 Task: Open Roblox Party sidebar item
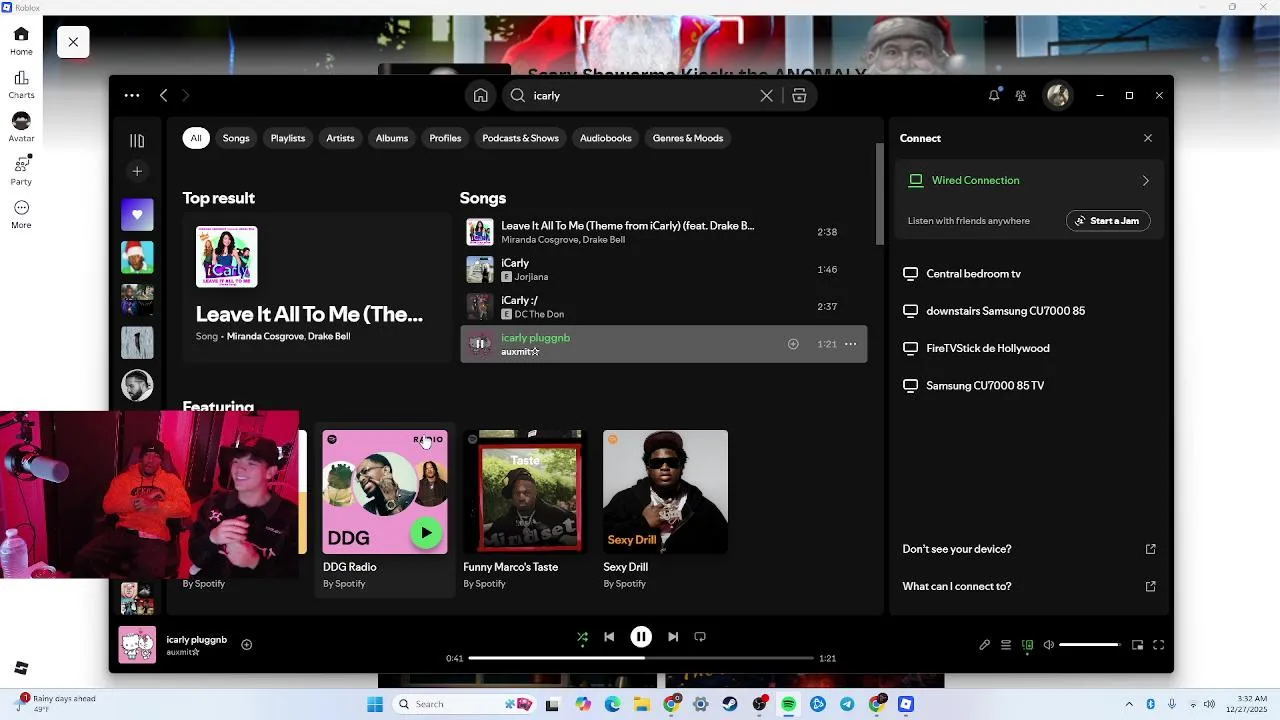[x=21, y=171]
